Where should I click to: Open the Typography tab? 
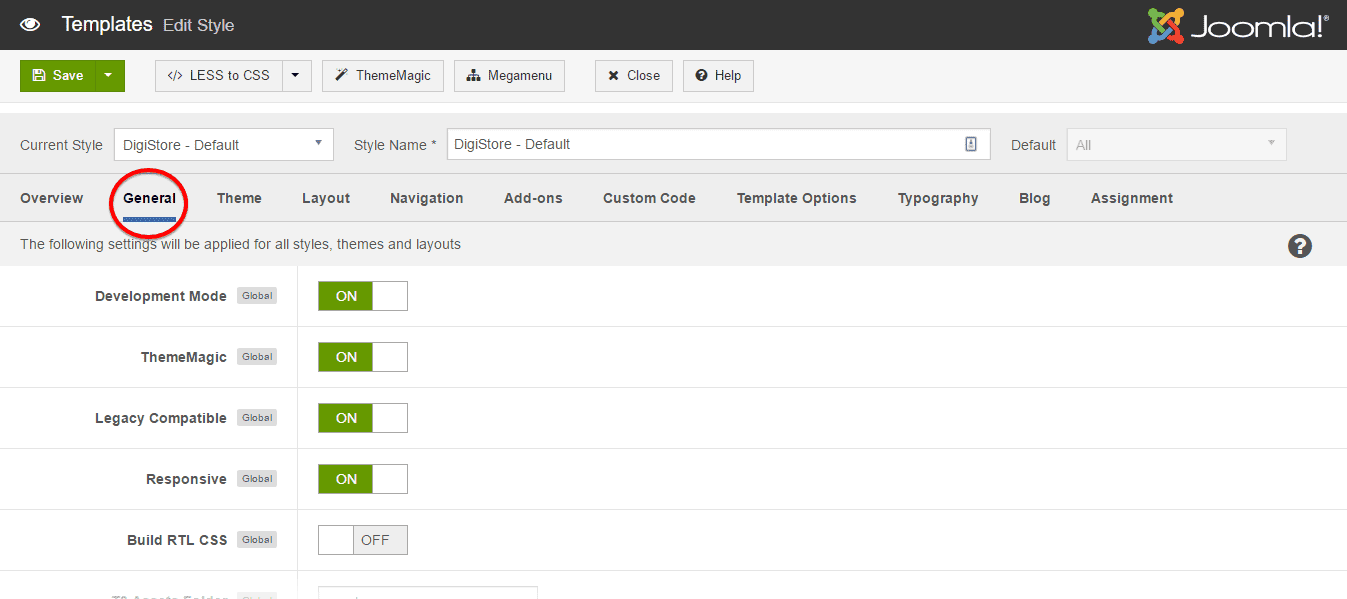937,198
